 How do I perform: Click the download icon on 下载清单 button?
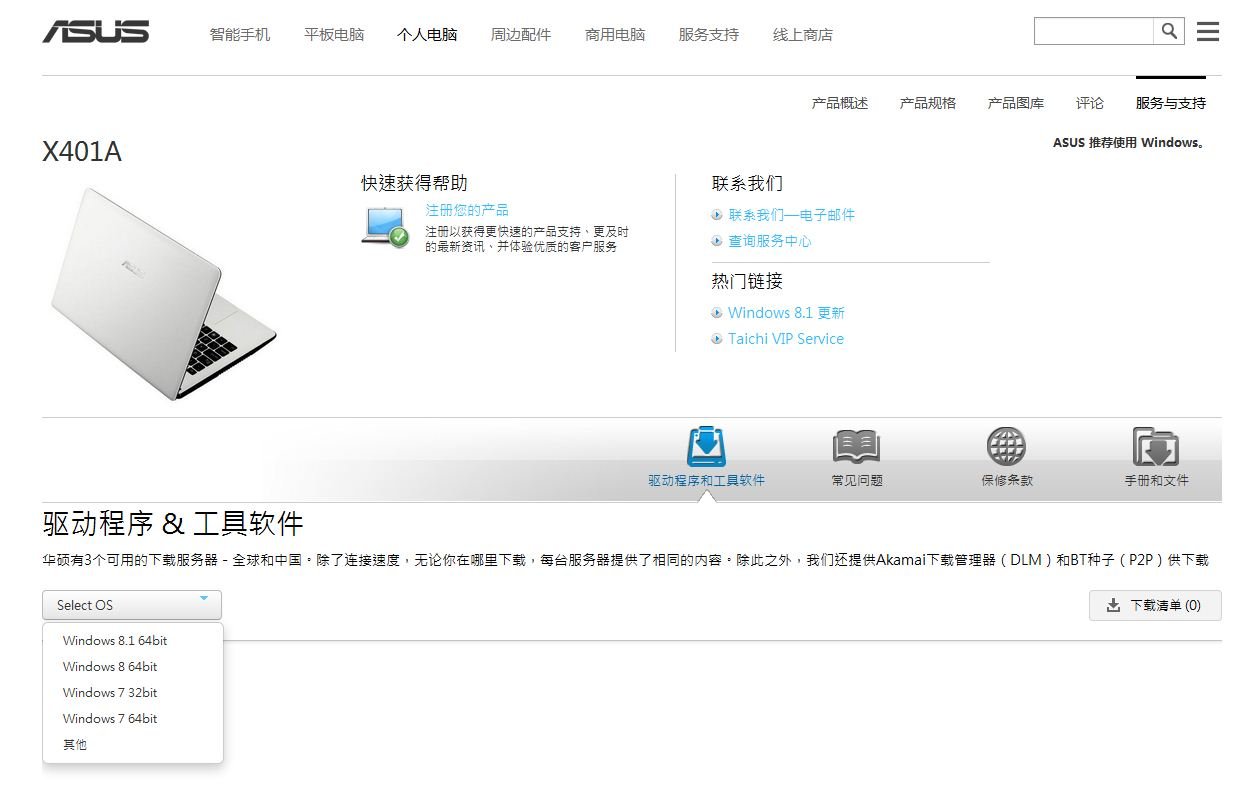(x=1112, y=605)
